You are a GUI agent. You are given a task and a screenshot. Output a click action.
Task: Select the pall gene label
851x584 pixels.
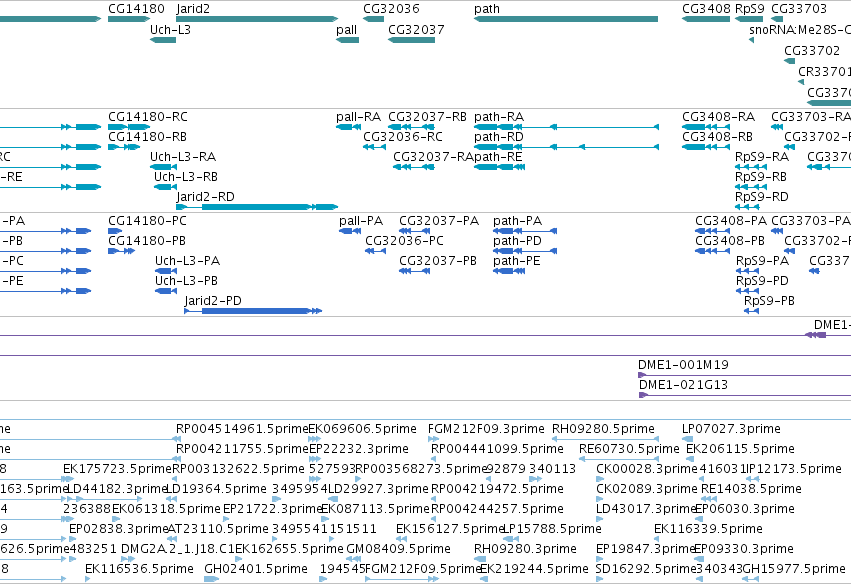(346, 30)
